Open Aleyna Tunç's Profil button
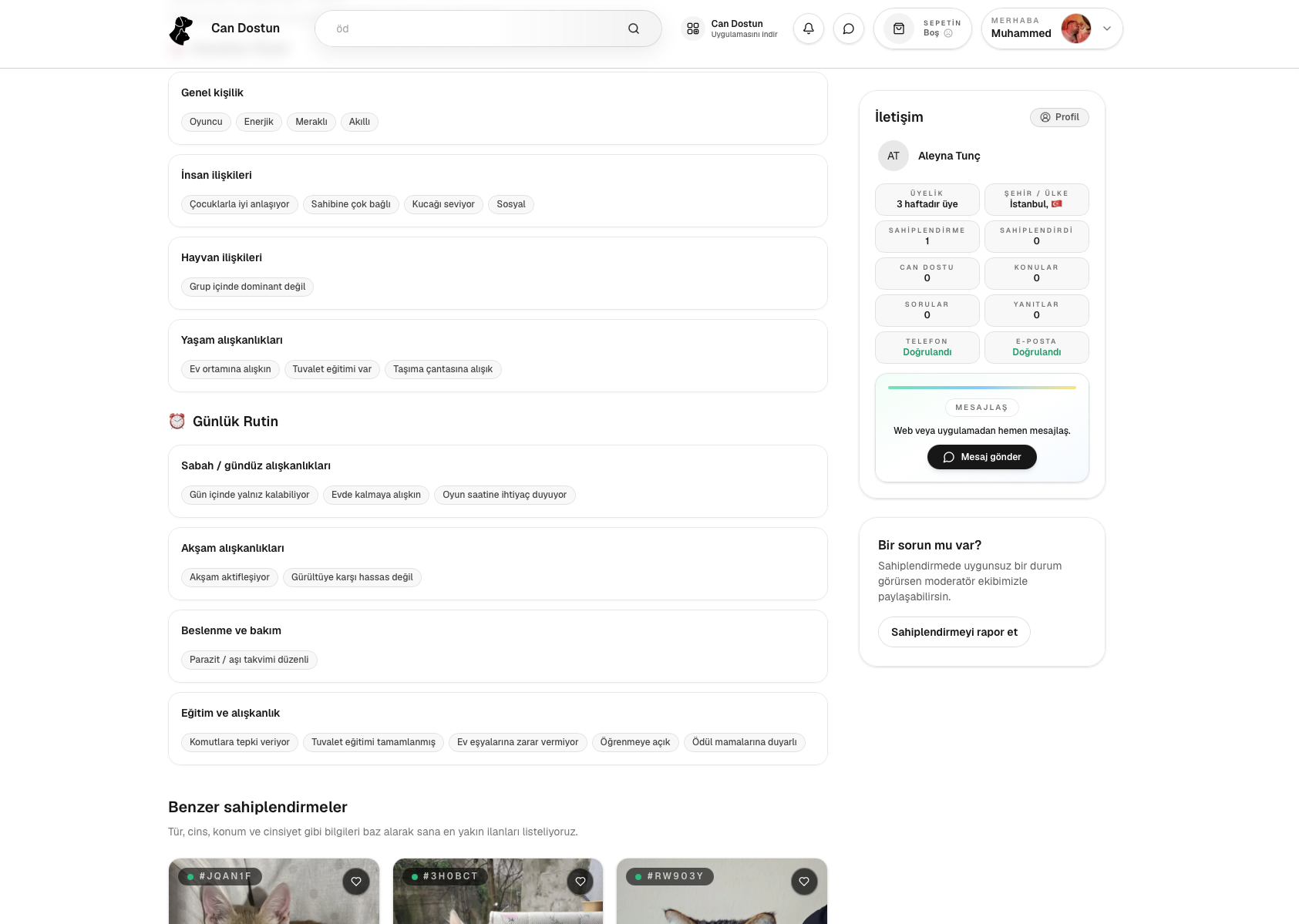 point(1059,117)
